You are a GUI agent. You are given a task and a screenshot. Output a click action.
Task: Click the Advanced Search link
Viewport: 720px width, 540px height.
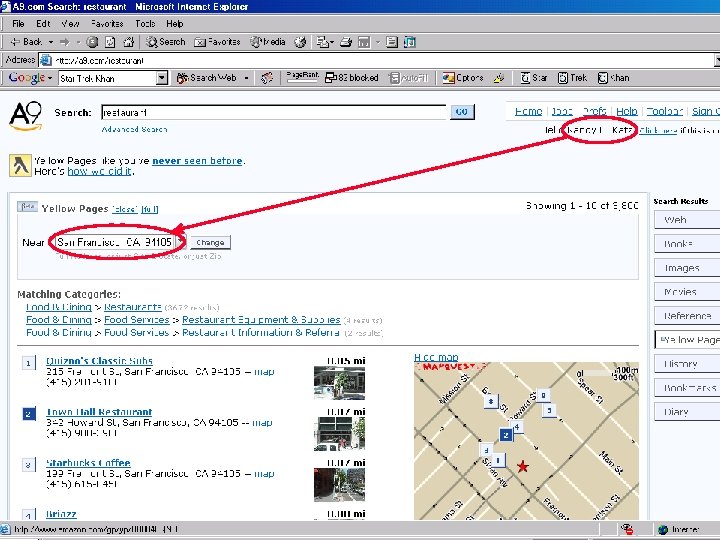[134, 129]
